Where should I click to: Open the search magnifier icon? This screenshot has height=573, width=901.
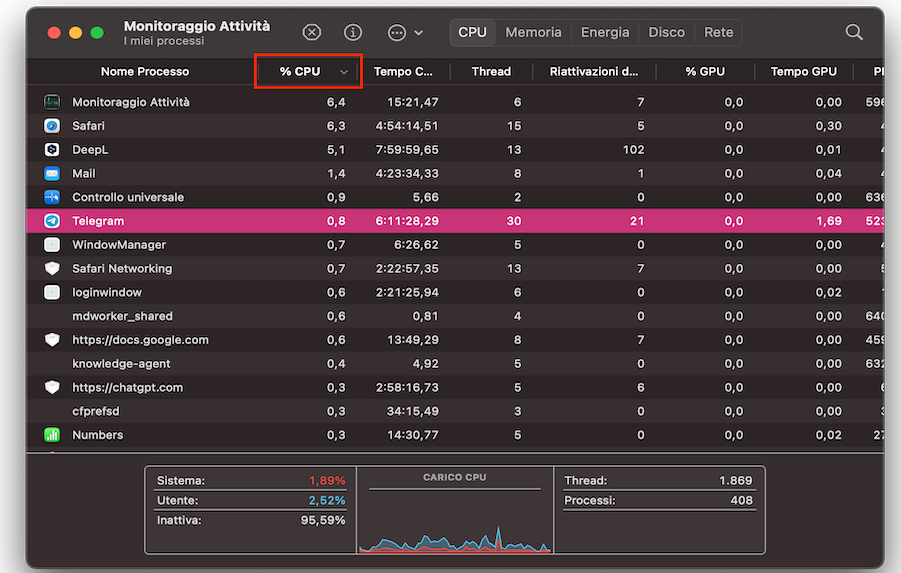pos(854,32)
